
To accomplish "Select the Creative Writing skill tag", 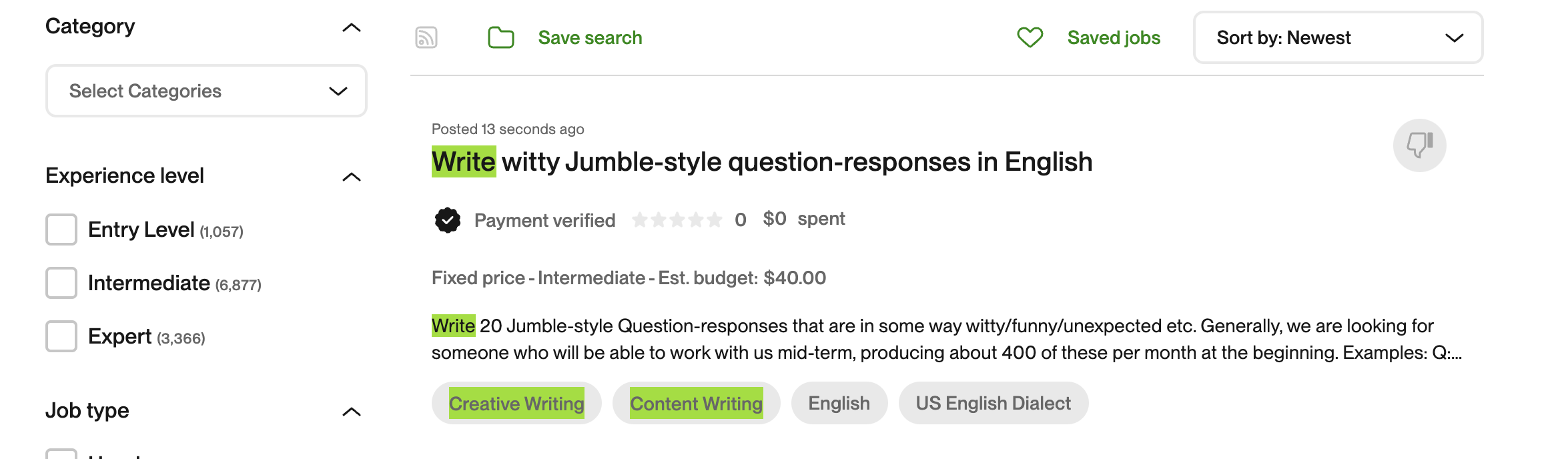I will pyautogui.click(x=516, y=403).
